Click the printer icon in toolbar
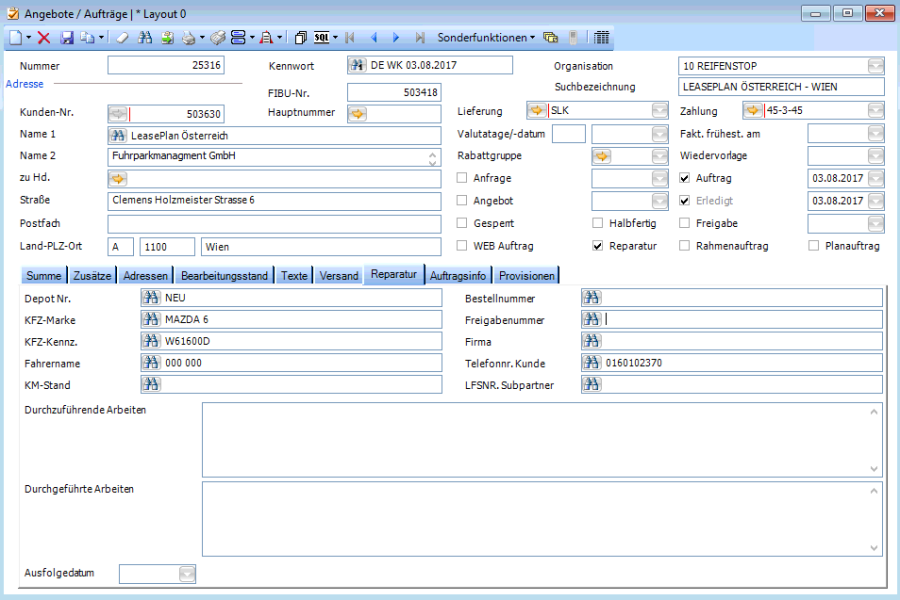Viewport: 900px width, 600px height. (187, 37)
